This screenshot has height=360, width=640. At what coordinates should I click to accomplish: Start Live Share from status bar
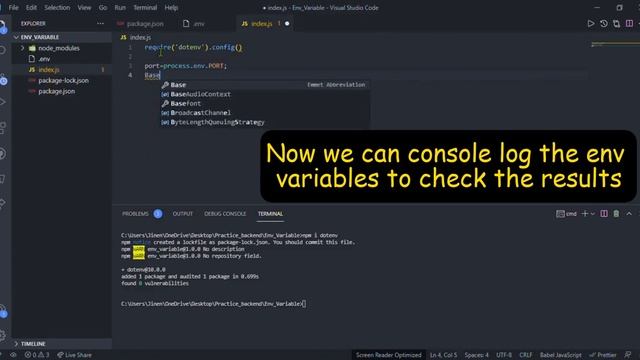pyautogui.click(x=74, y=355)
